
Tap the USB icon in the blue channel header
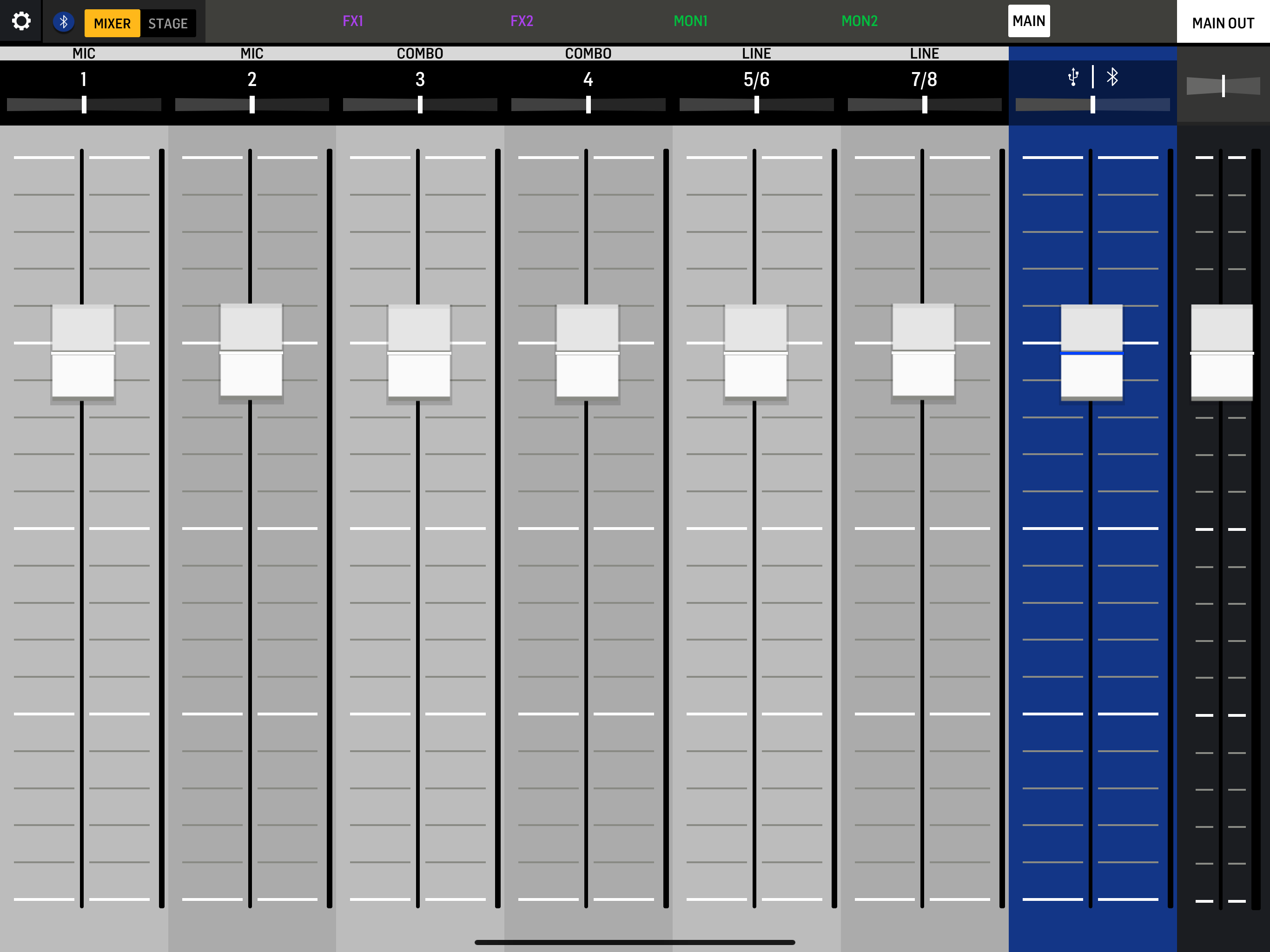[x=1072, y=77]
